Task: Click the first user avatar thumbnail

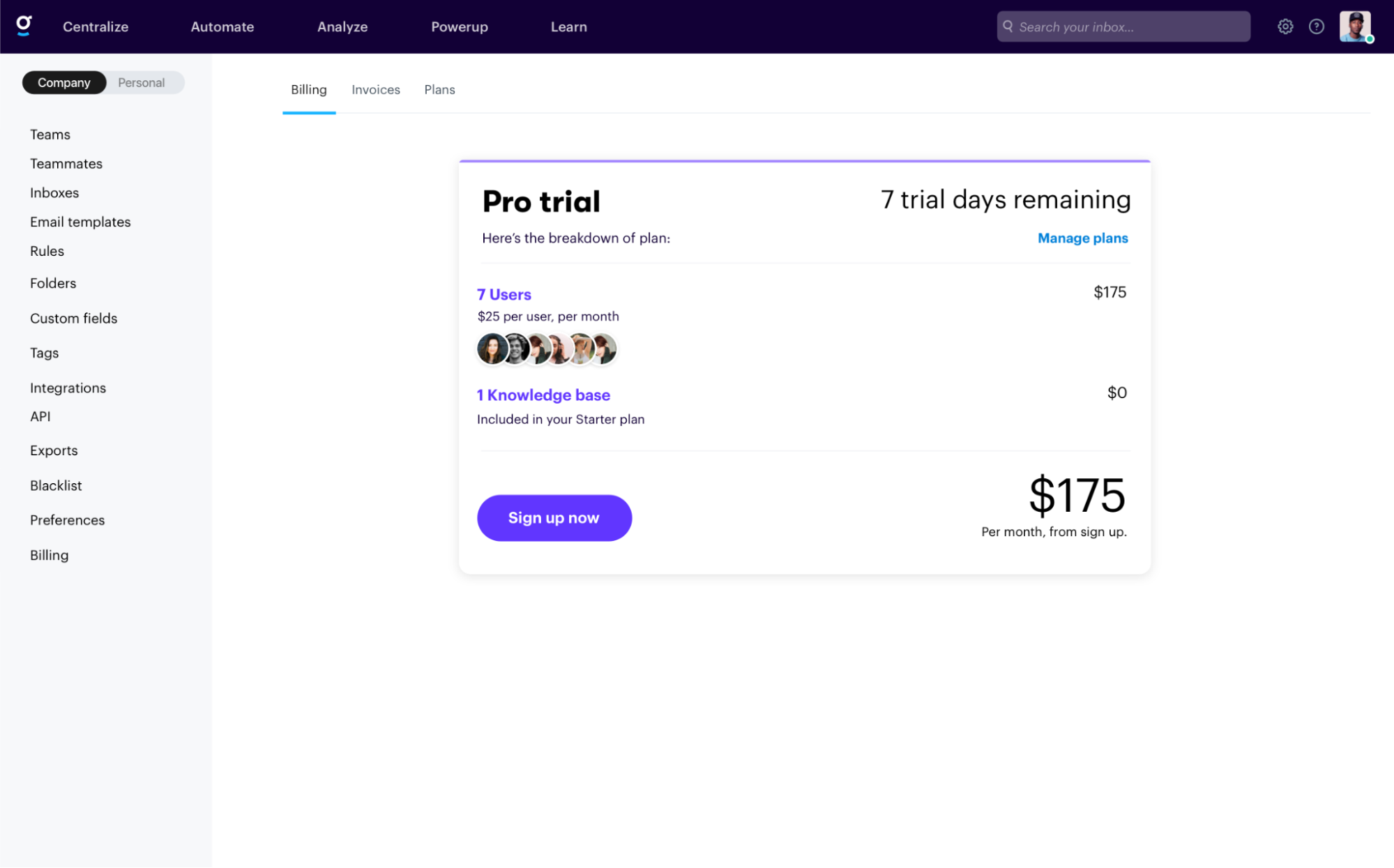Action: 491,349
